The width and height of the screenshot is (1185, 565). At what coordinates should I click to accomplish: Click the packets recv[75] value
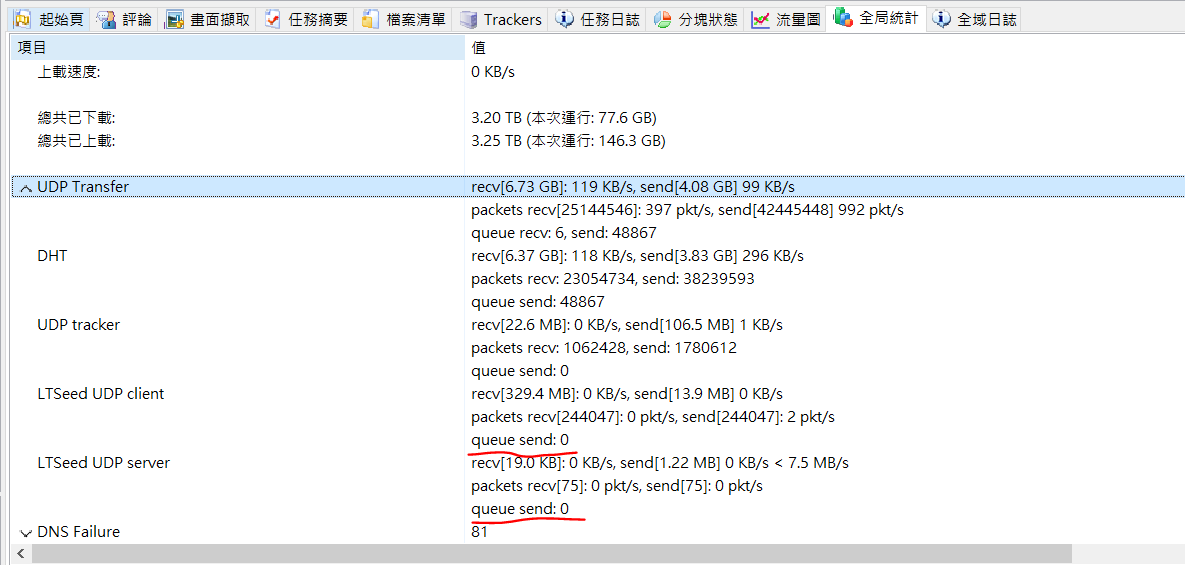point(617,485)
